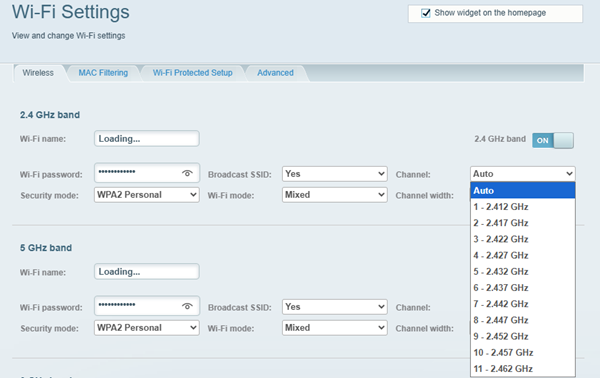Viewport: 600px width, 378px height.
Task: Turn off the 2.4 GHz band switch
Action: (x=553, y=140)
